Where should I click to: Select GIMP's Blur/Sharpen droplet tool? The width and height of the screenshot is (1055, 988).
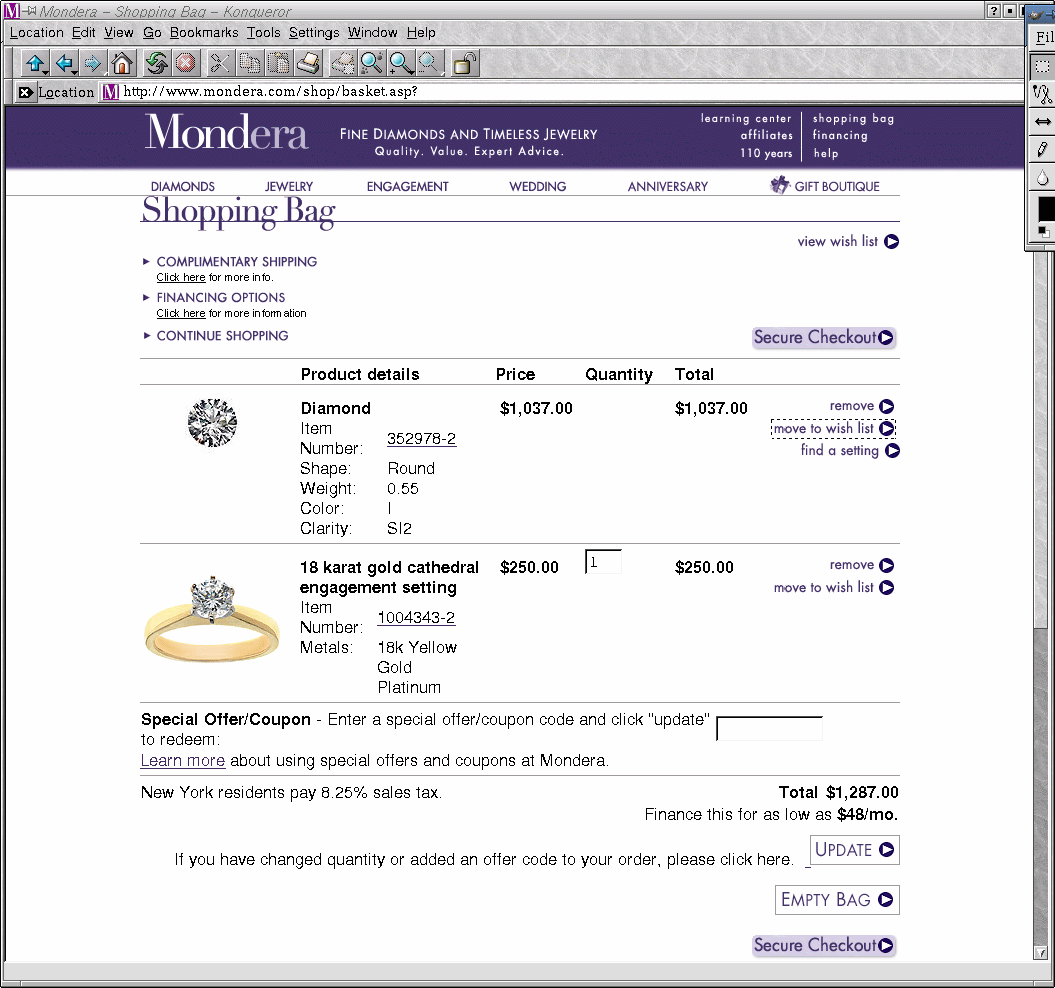1042,178
